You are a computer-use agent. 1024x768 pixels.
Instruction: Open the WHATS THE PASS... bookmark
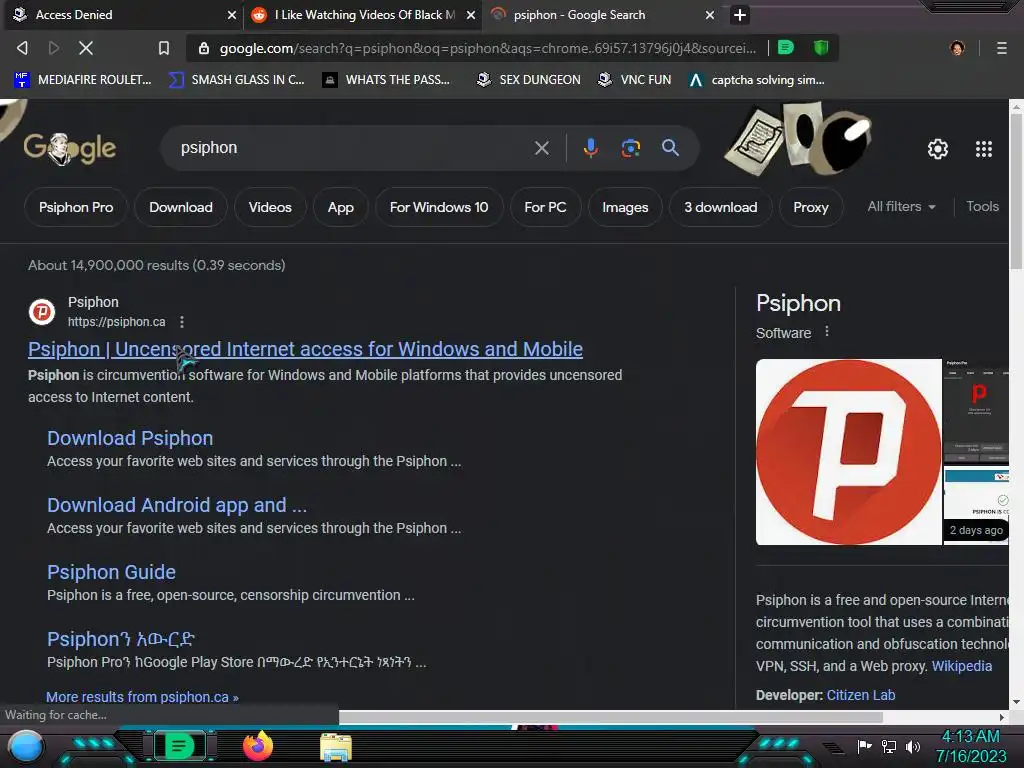(386, 80)
